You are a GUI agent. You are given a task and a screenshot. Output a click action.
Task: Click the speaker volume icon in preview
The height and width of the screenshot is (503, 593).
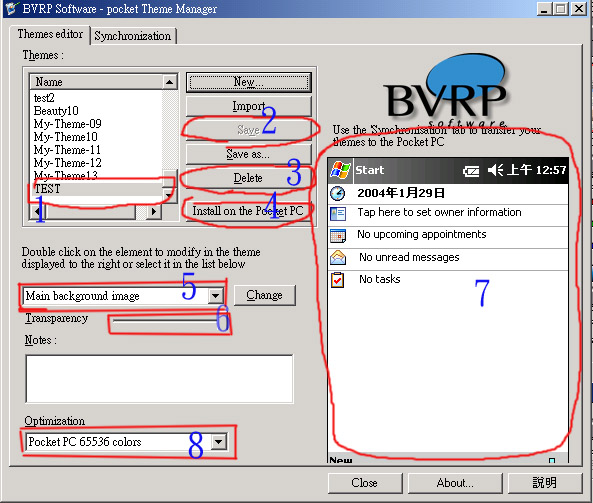495,170
